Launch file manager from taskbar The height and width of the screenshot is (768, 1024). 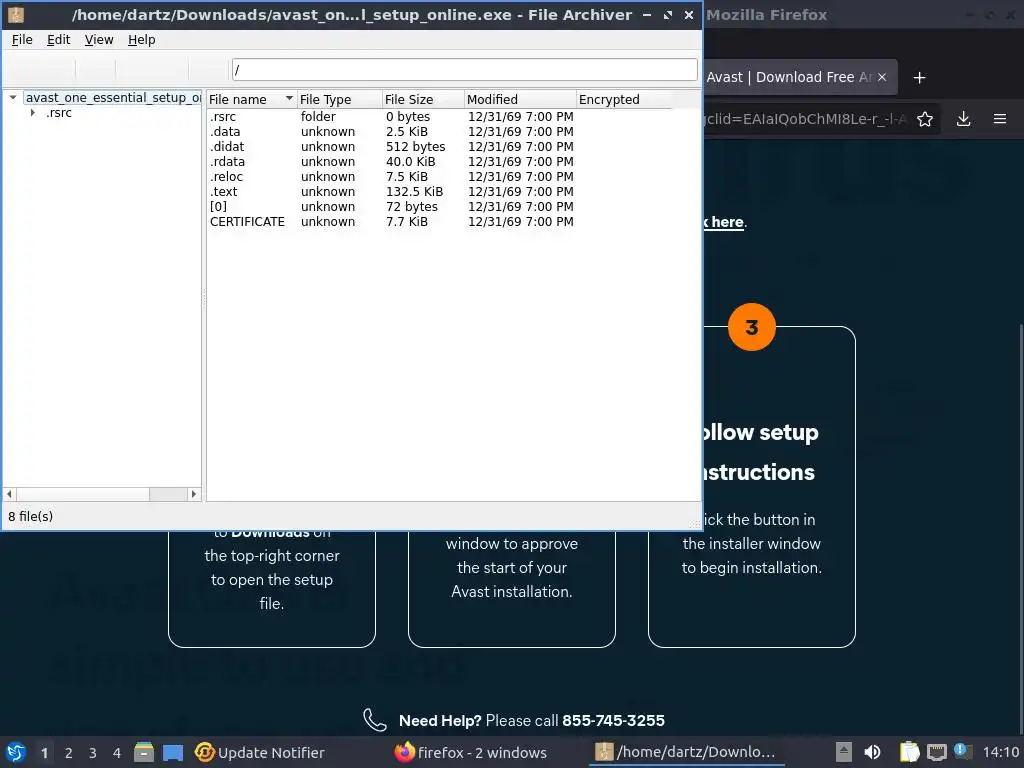(144, 752)
